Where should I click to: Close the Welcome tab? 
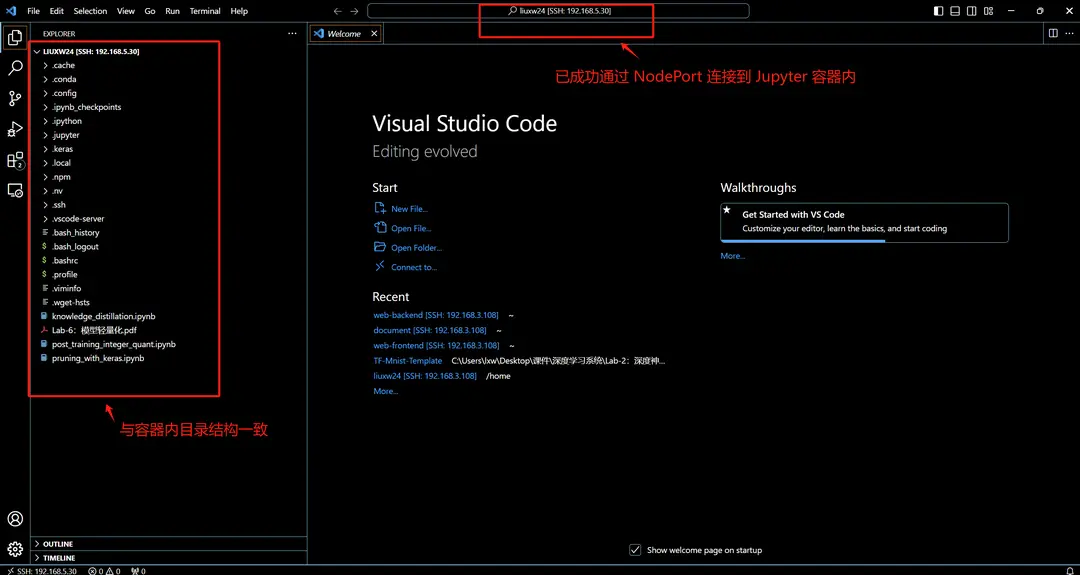374,33
